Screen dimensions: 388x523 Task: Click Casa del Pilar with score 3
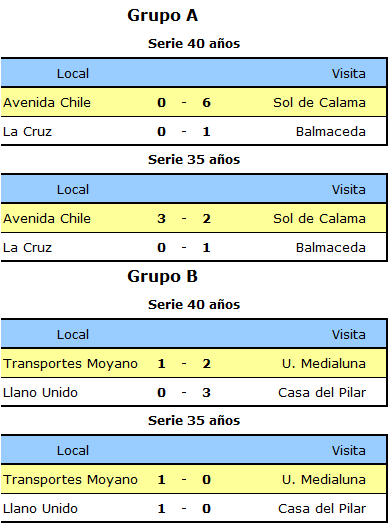(322, 393)
